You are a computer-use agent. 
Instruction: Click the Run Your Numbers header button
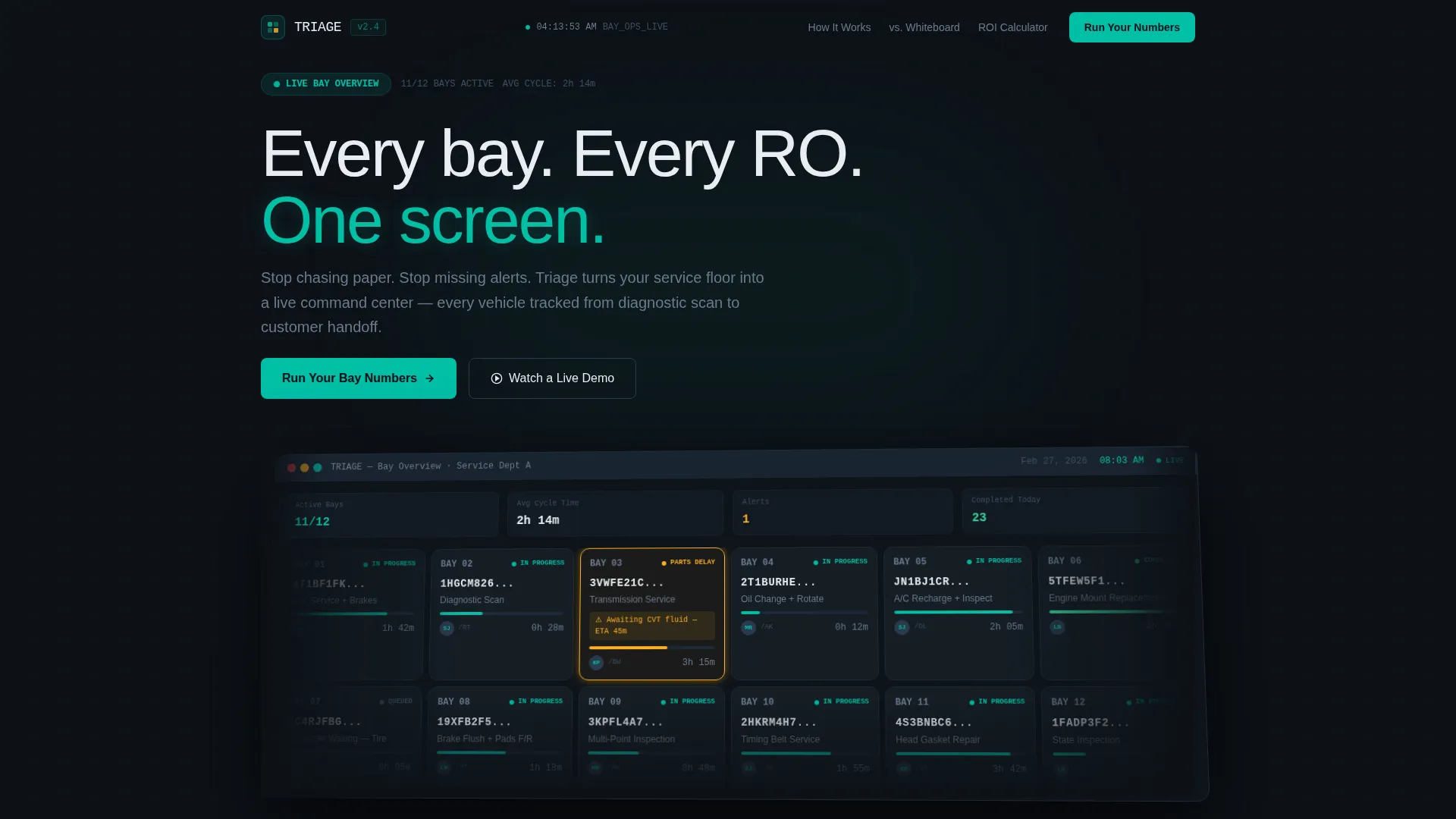click(1131, 27)
